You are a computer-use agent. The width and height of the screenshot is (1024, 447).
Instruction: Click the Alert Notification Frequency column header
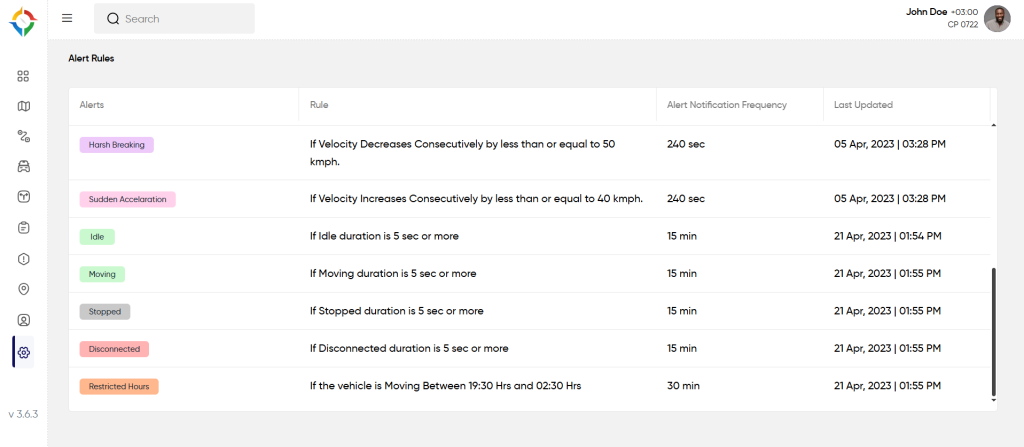coord(726,105)
